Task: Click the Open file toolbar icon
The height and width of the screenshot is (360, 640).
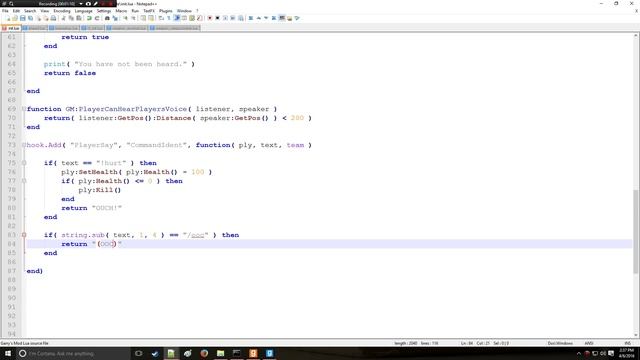Action: tap(15, 18)
